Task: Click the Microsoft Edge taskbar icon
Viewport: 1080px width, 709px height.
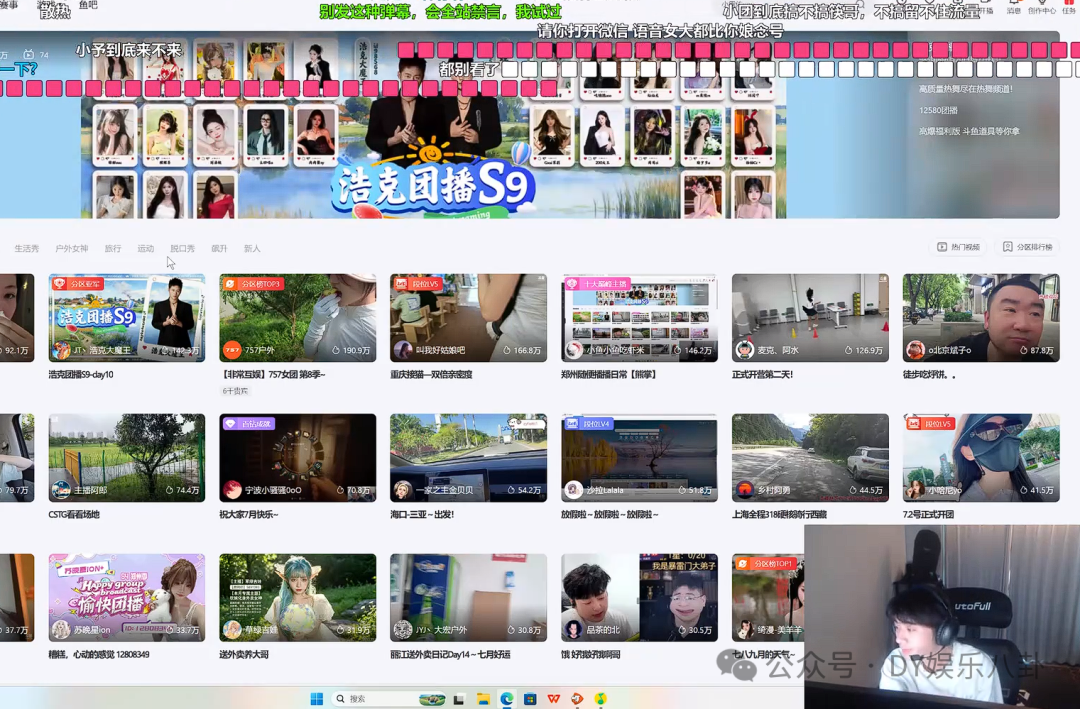Action: [507, 699]
